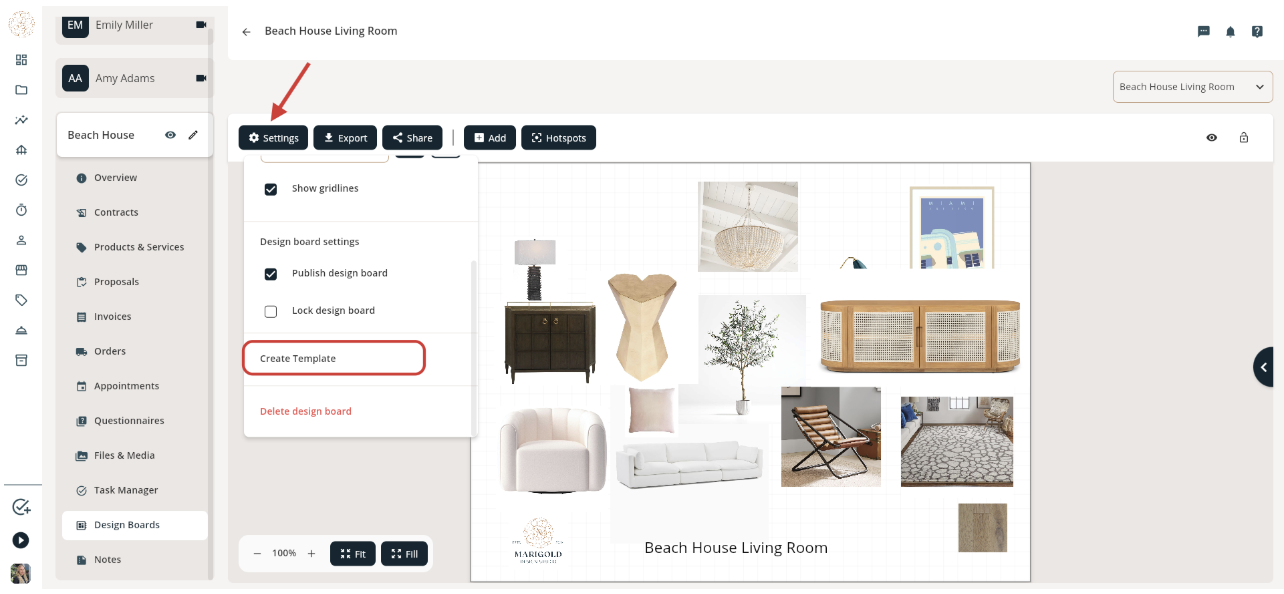1284x594 pixels.
Task: Toggle Beach House project visibility eye
Action: point(171,135)
